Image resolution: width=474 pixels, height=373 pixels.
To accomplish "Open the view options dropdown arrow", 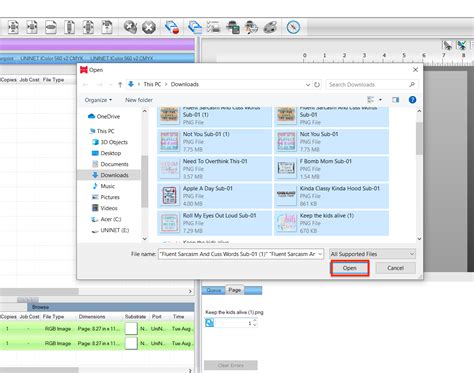I will pos(380,100).
